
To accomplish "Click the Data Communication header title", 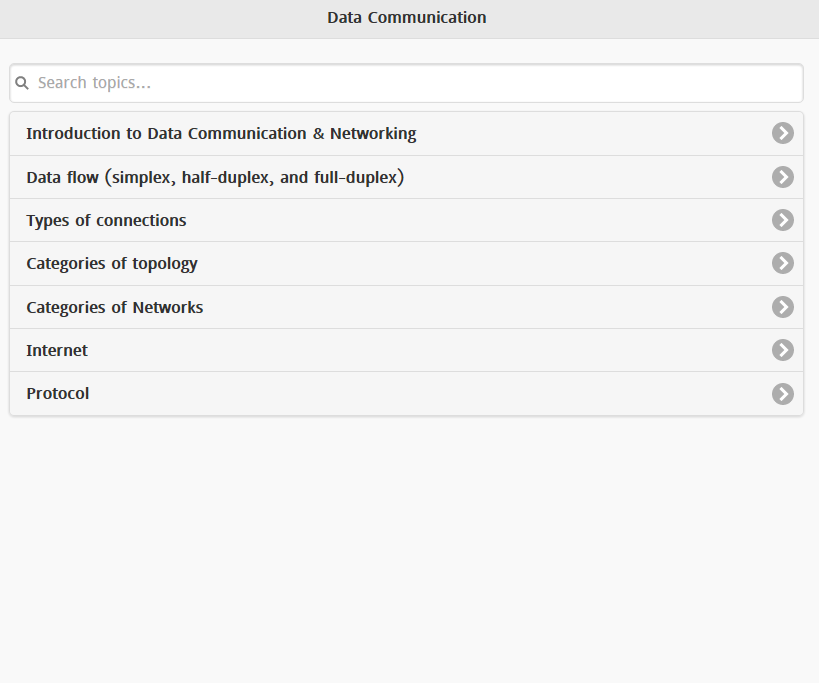I will coord(407,18).
